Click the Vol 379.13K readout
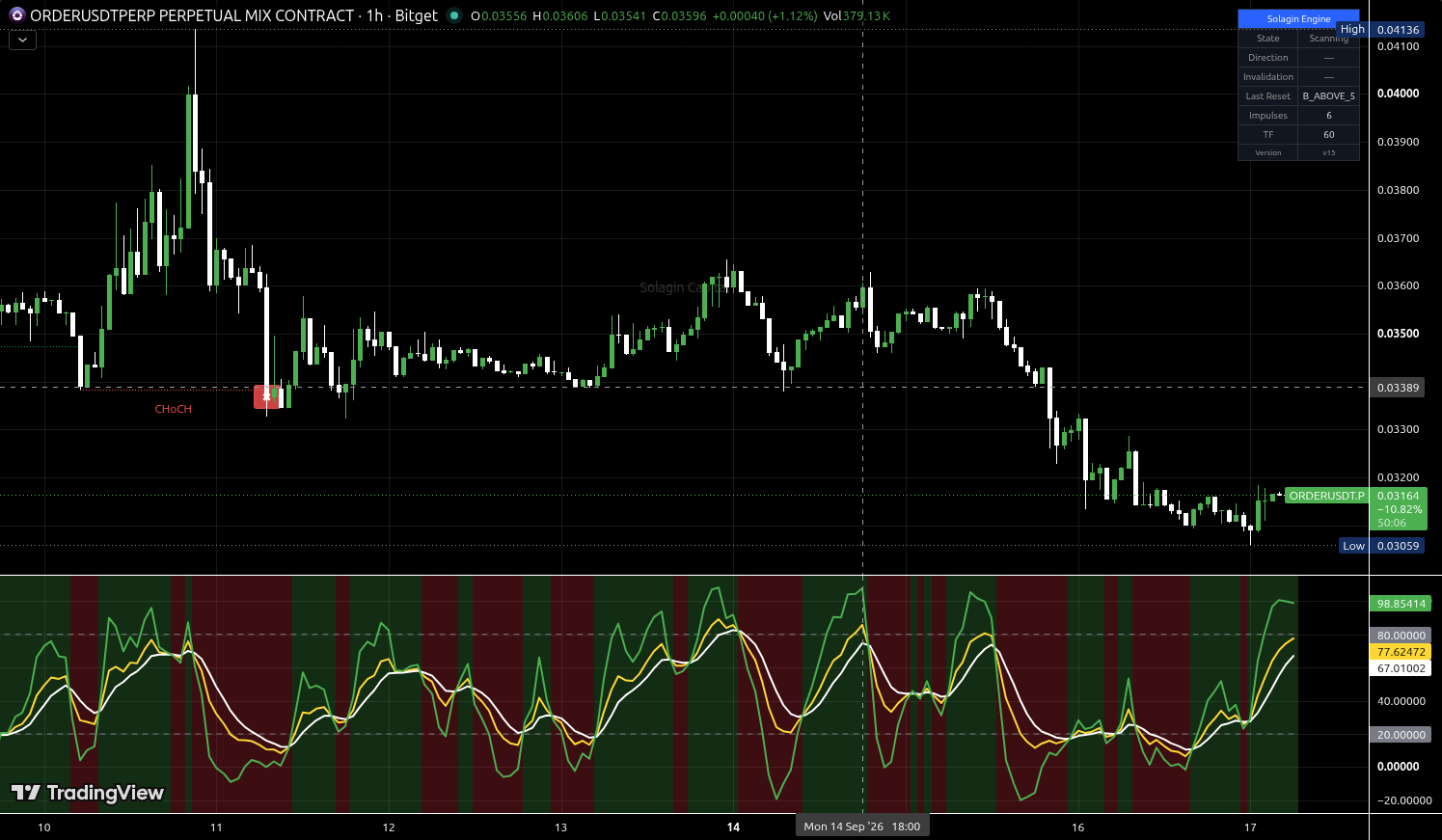This screenshot has height=840, width=1442. pos(857,16)
